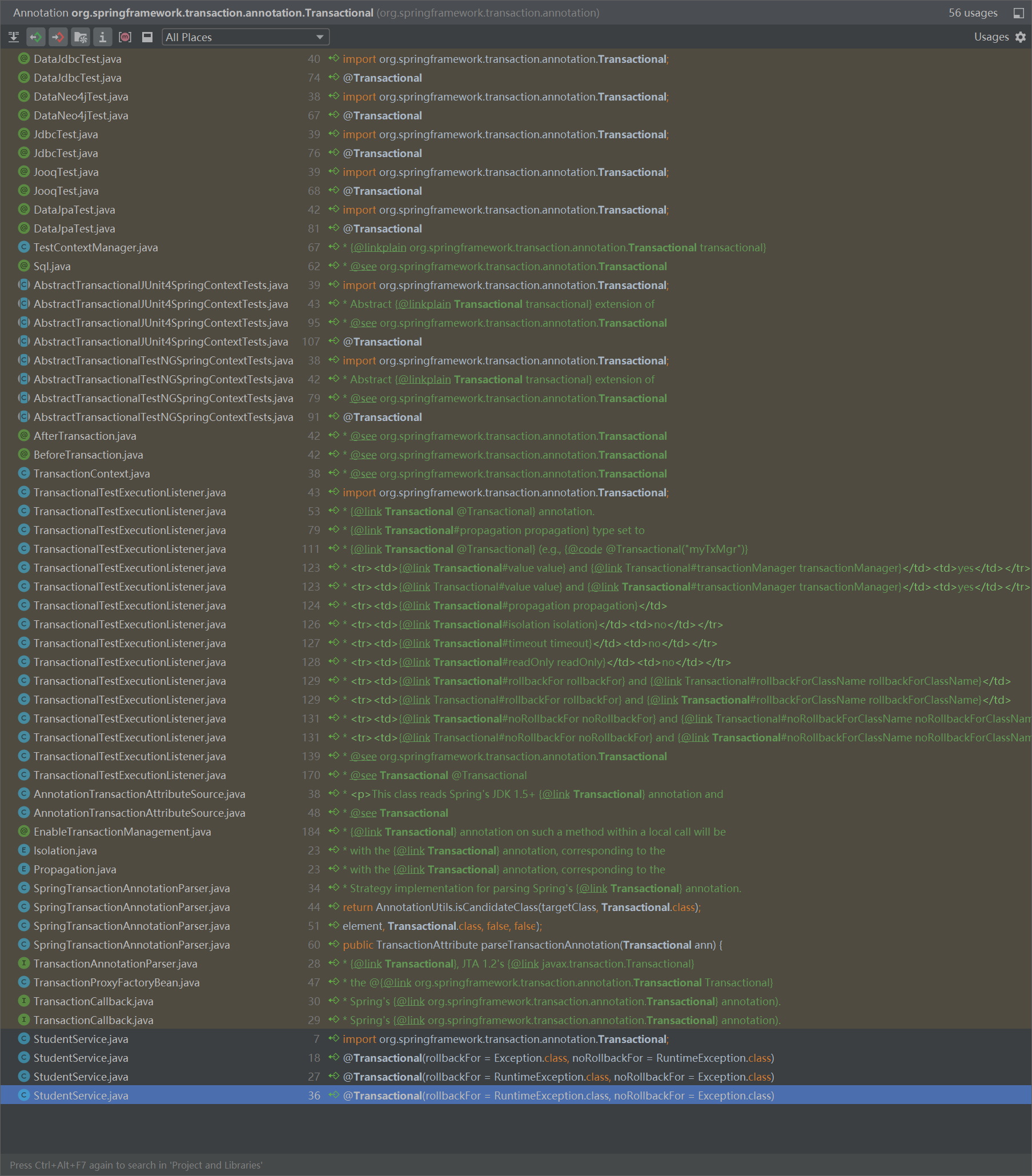Click annotation icon of BeforeTransaction.java row
This screenshot has height=1176, width=1032.
coord(23,455)
